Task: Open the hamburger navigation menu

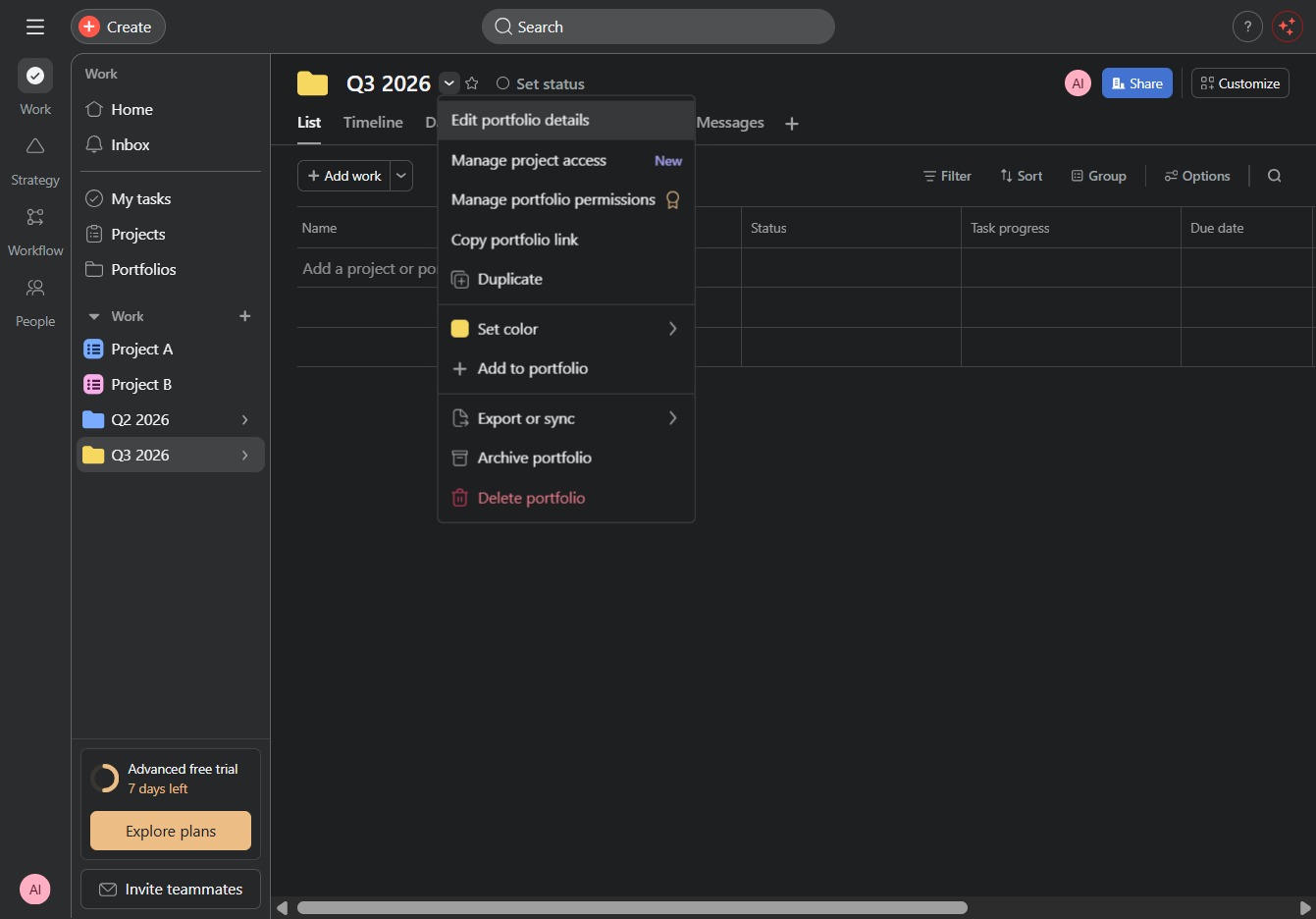Action: point(35,27)
